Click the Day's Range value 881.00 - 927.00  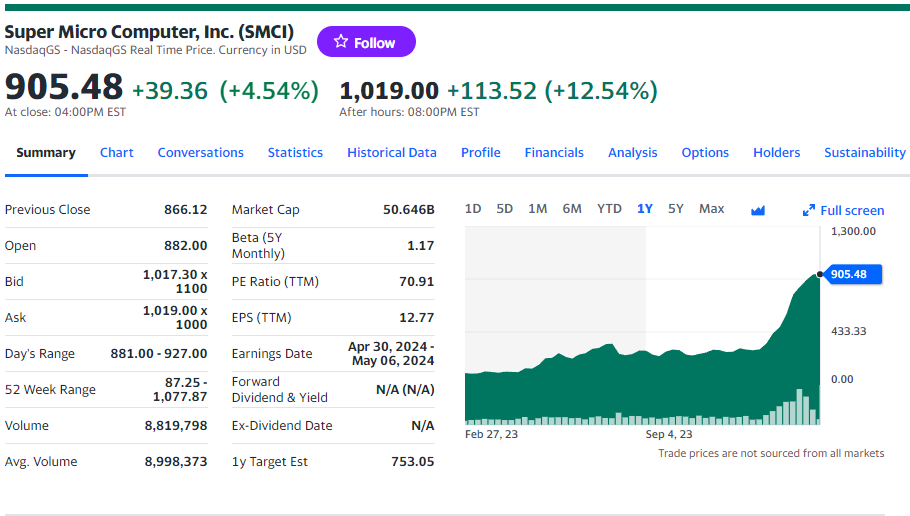(159, 353)
